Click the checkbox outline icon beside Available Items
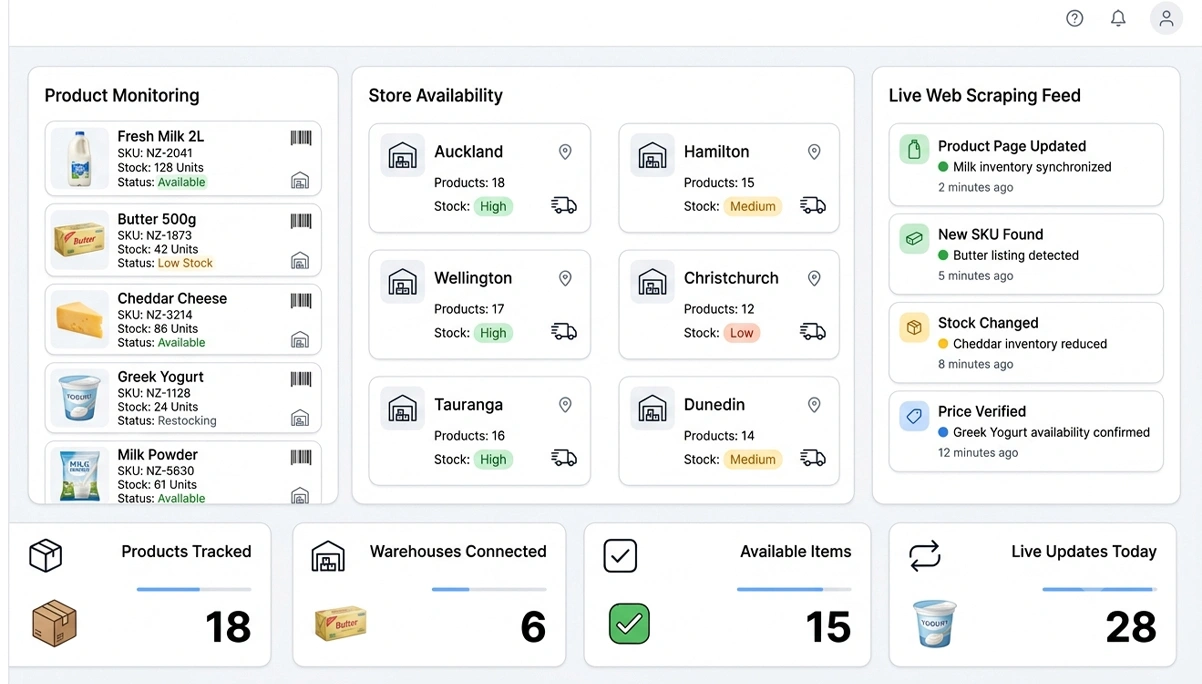 click(620, 556)
